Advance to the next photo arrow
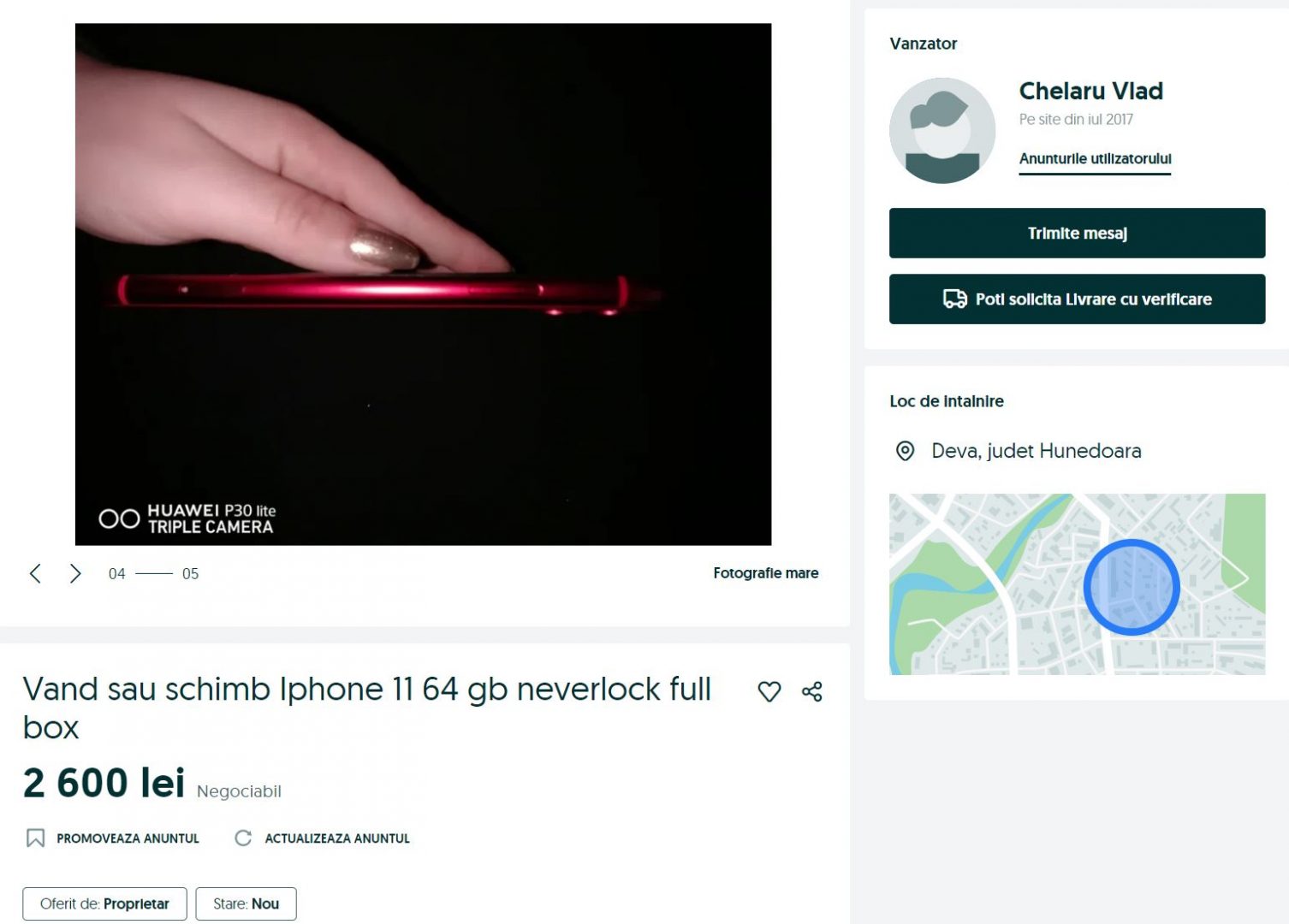 pyautogui.click(x=75, y=573)
